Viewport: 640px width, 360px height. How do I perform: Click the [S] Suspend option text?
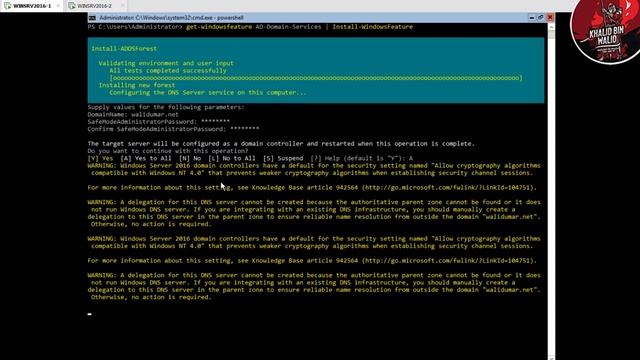click(x=283, y=158)
